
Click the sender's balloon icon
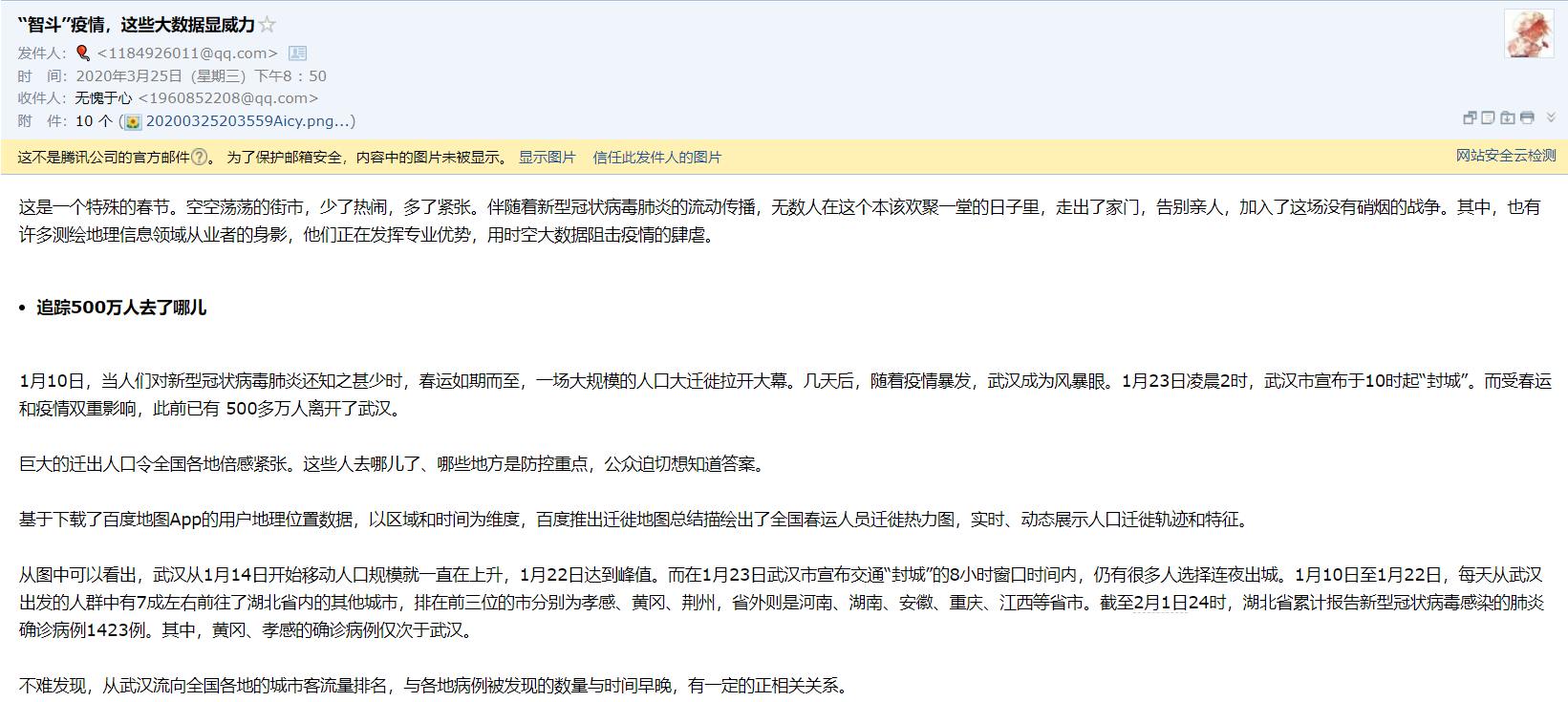(83, 53)
